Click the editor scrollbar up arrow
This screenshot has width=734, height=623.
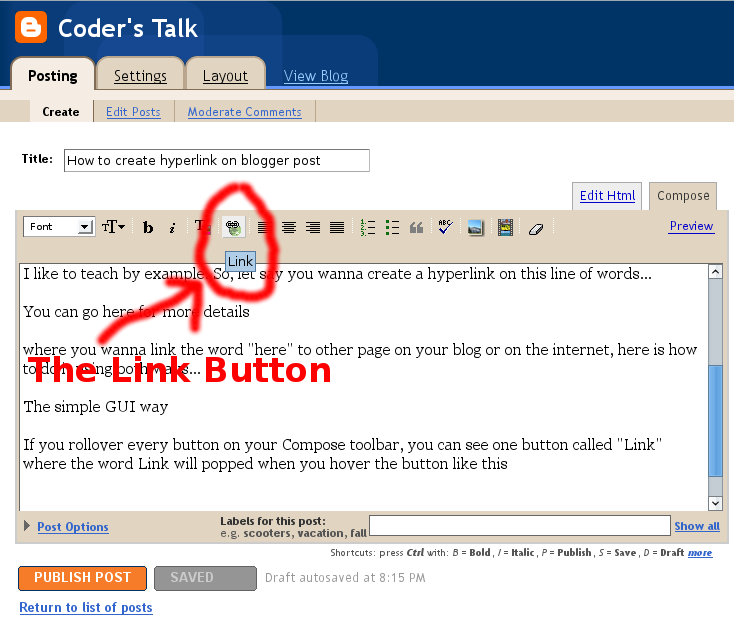click(715, 272)
